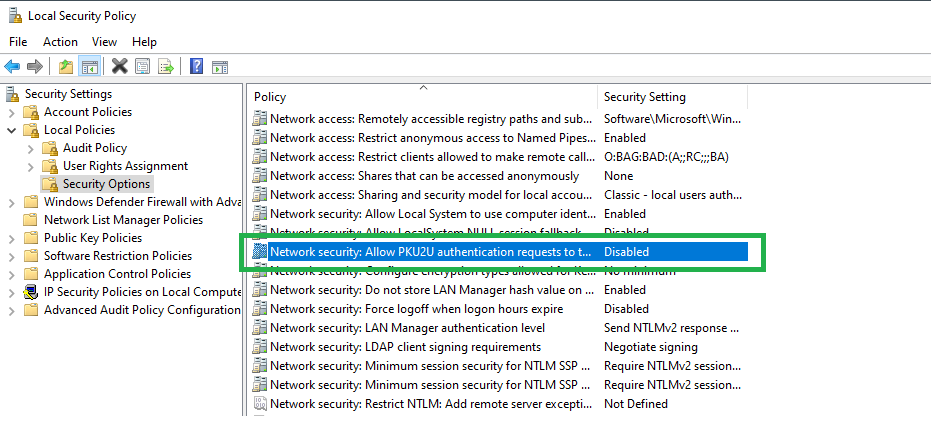Open Properties via the toolbar icon
933x422 pixels.
click(x=142, y=67)
